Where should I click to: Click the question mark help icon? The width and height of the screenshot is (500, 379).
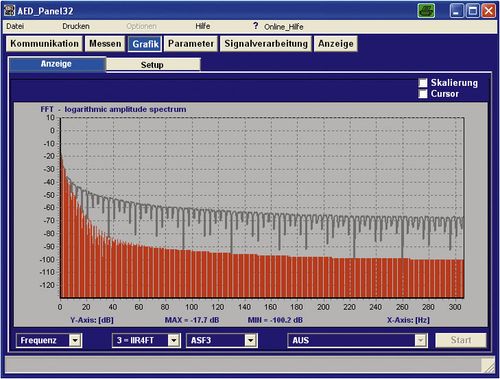[x=255, y=26]
